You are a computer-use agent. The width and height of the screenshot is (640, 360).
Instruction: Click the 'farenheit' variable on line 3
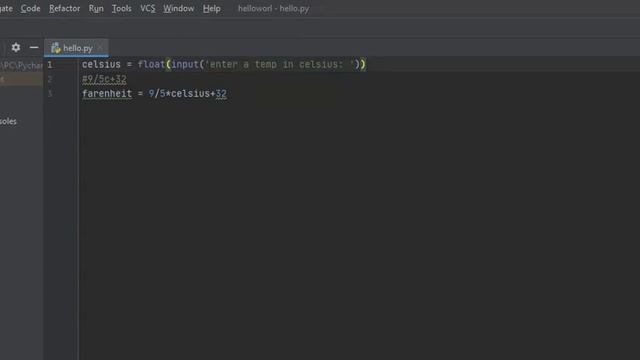pos(107,94)
